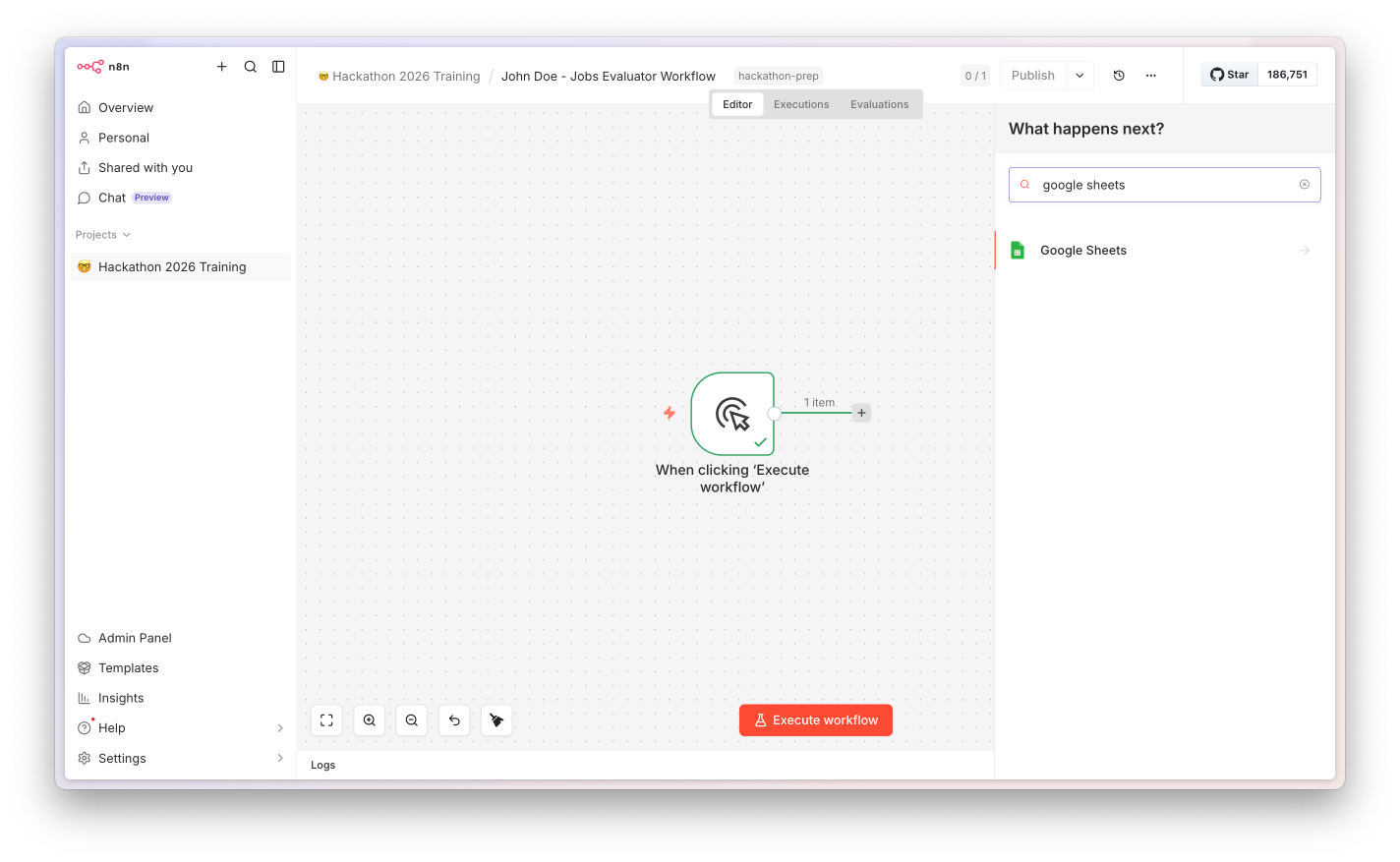Click the Execute workflow button
Screen dimensions: 1400x862
pos(816,720)
